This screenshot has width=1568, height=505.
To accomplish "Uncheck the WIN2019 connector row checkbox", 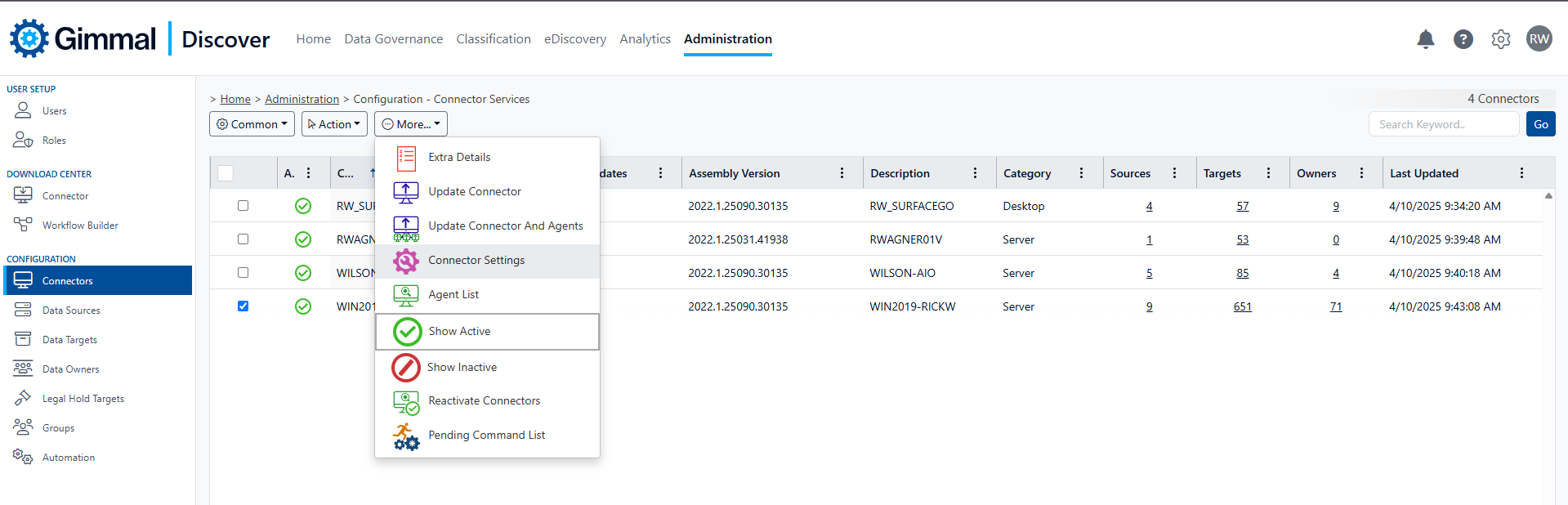I will pyautogui.click(x=243, y=306).
